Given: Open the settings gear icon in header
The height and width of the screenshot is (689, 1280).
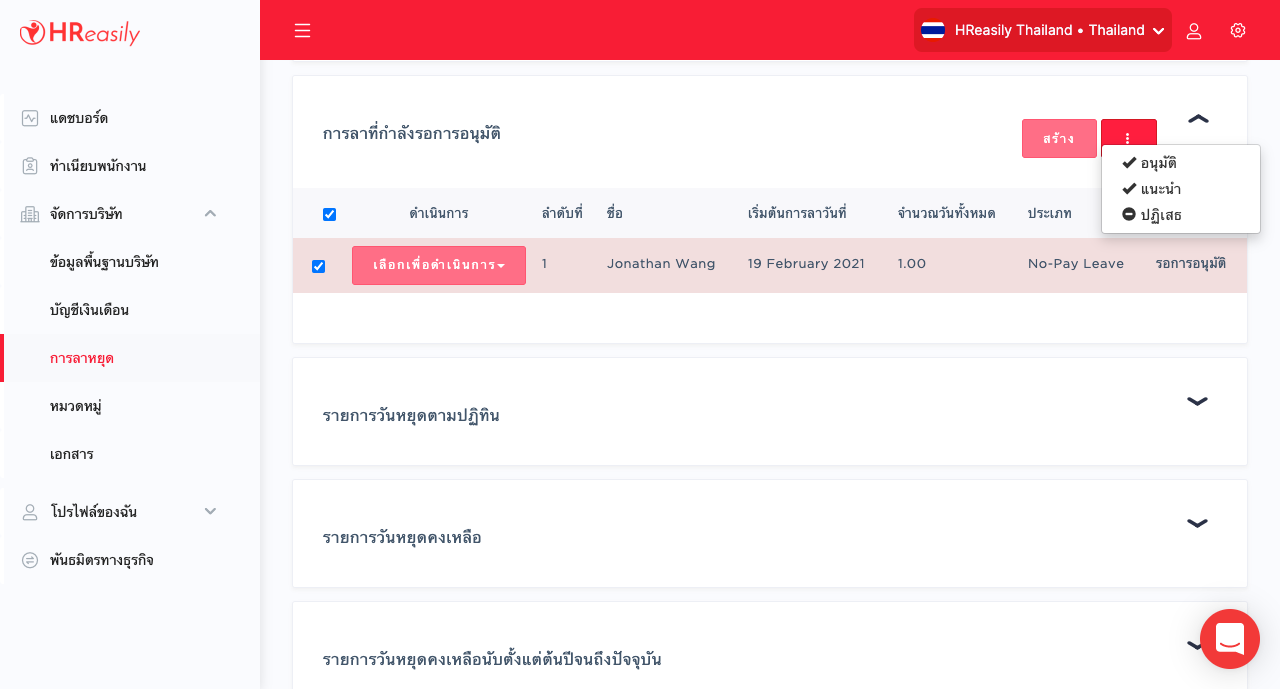Looking at the screenshot, I should click(1238, 30).
